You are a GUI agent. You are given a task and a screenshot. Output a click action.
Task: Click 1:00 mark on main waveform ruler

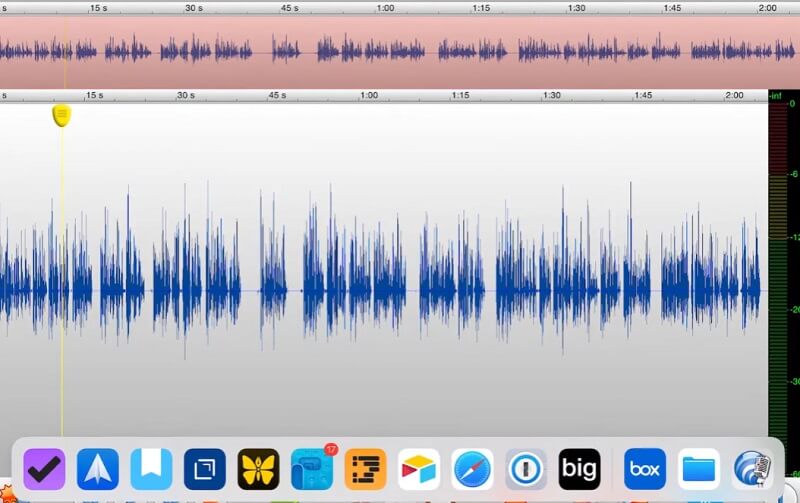pos(369,95)
